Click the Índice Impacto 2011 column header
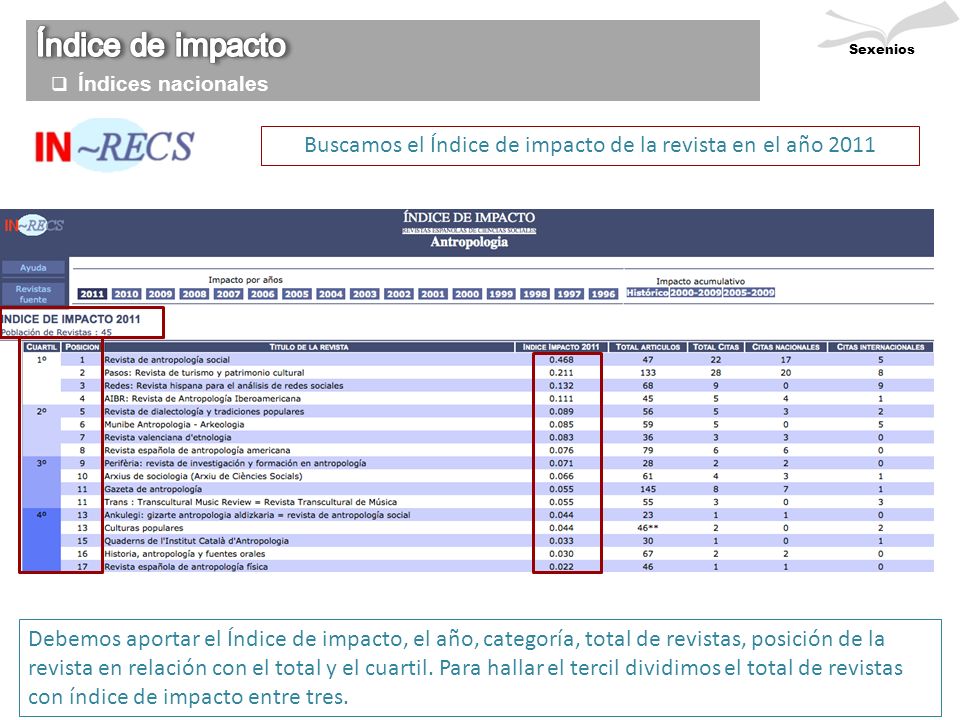The height and width of the screenshot is (720, 960). (561, 347)
